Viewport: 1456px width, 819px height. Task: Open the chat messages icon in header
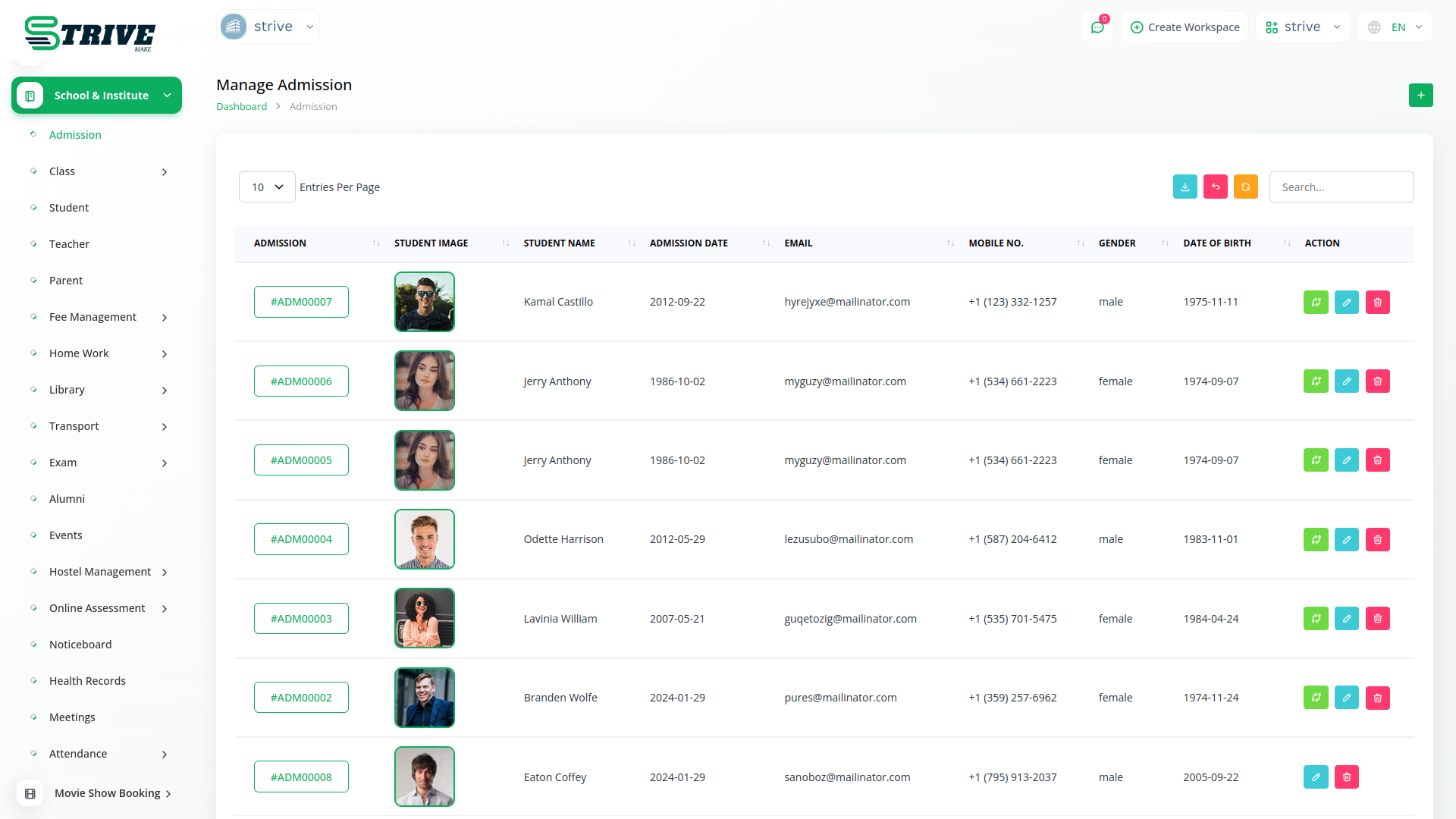(1097, 27)
